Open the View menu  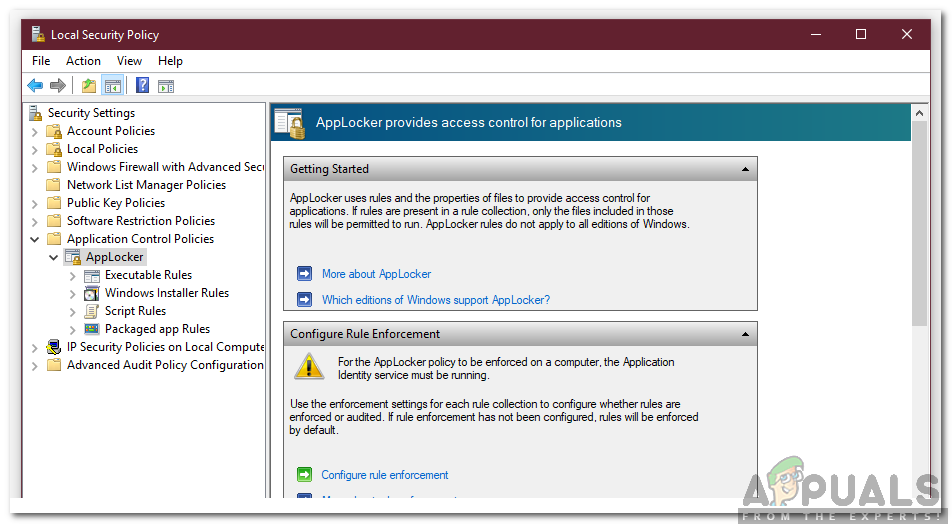pyautogui.click(x=129, y=61)
